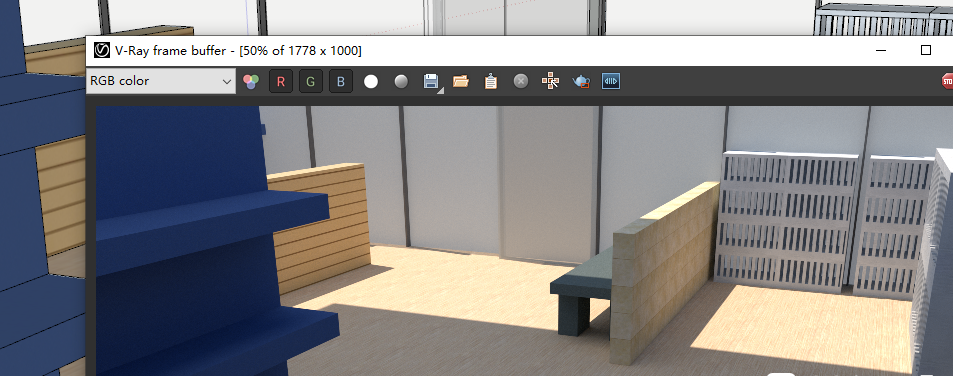Open the RGB color channel dropdown
This screenshot has height=376, width=953.
(160, 81)
